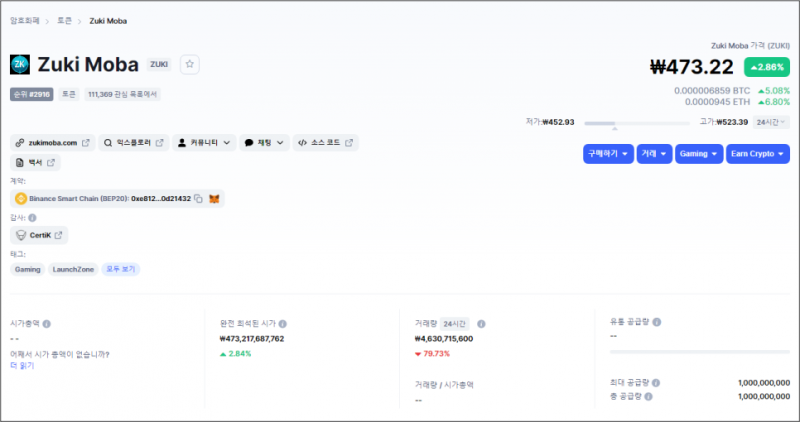Viewport: 800px width, 422px height.
Task: Click the 79.73% volume change
Action: point(432,354)
